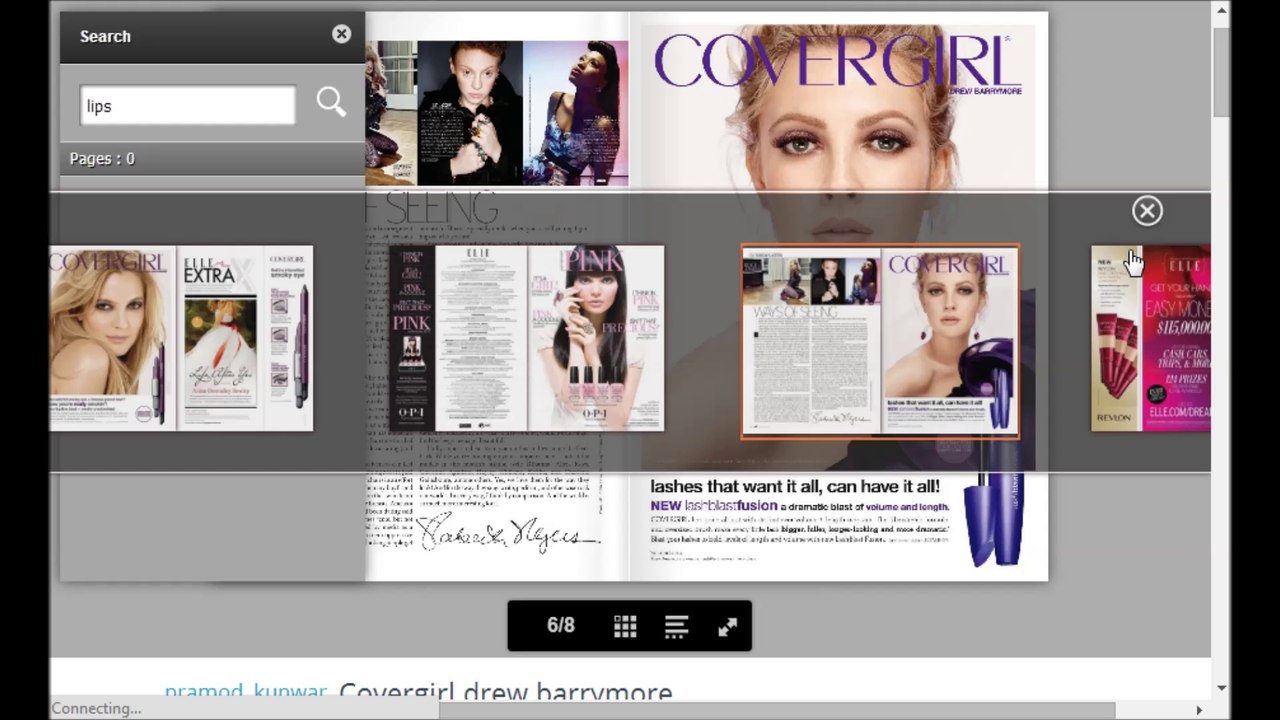Open the Covergirl Elle Extra spread thumbnail
Screen dimensions: 1280x720
click(x=181, y=339)
